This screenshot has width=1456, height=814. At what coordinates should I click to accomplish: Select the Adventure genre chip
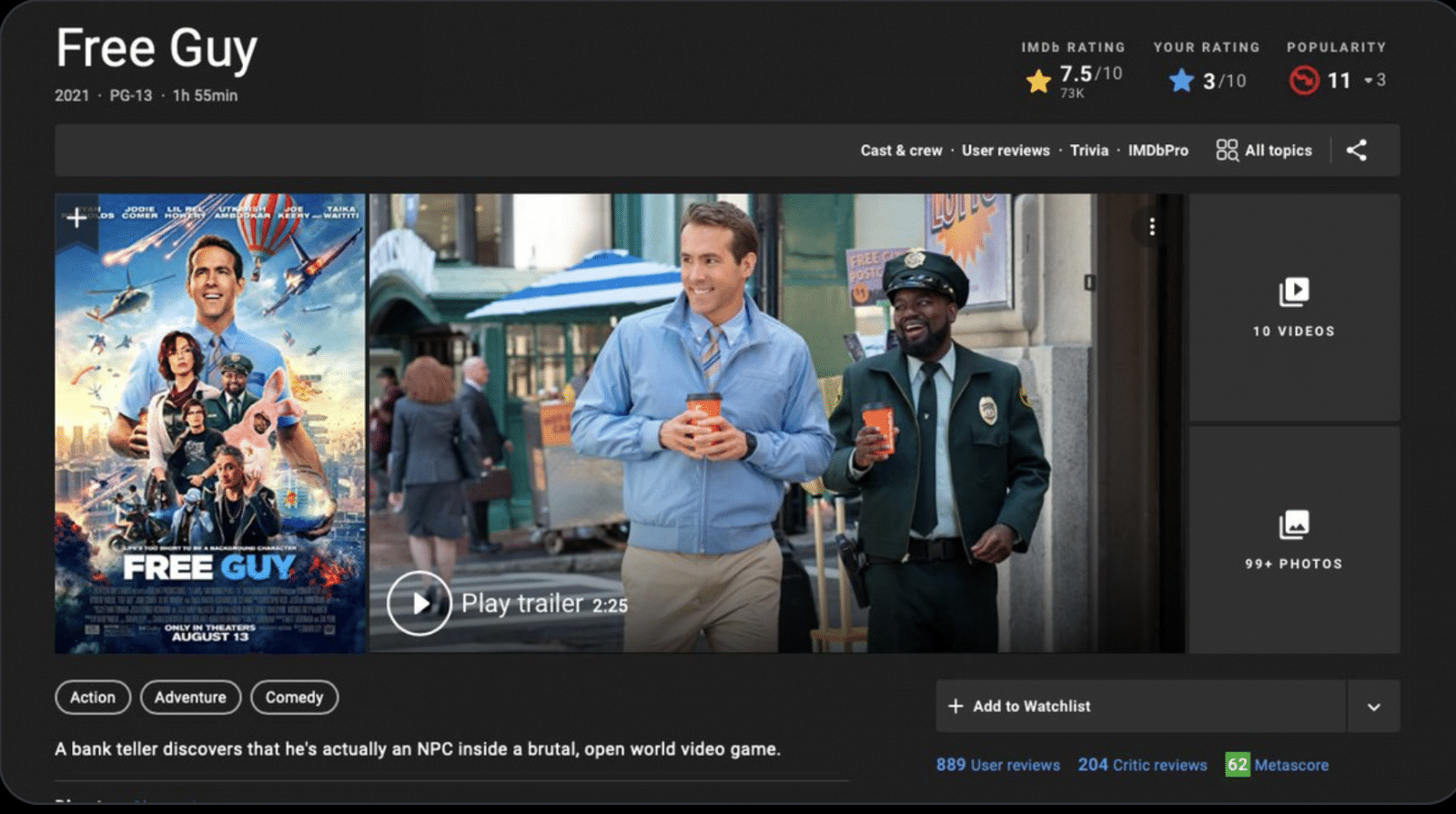pos(190,697)
